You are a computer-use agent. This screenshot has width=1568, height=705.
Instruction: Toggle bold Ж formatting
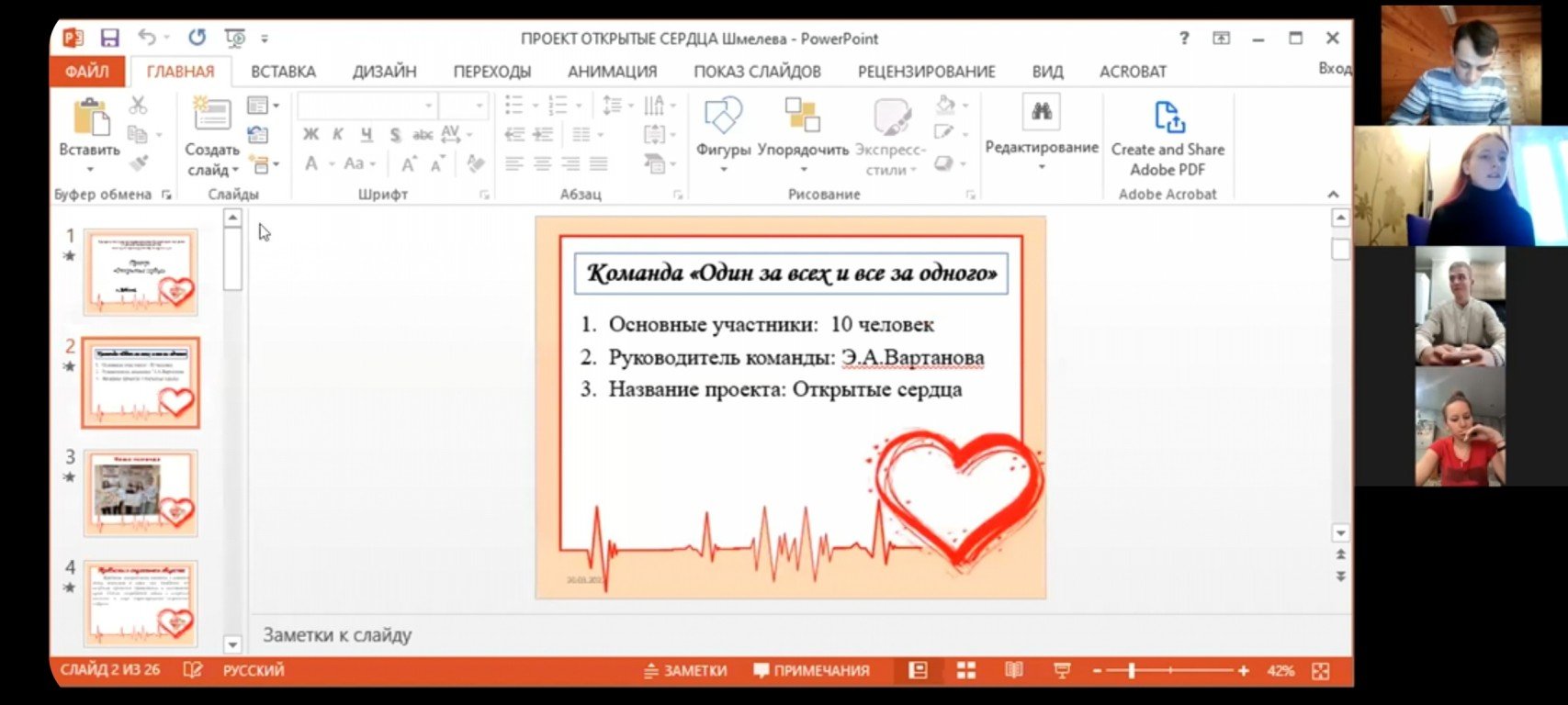(310, 135)
